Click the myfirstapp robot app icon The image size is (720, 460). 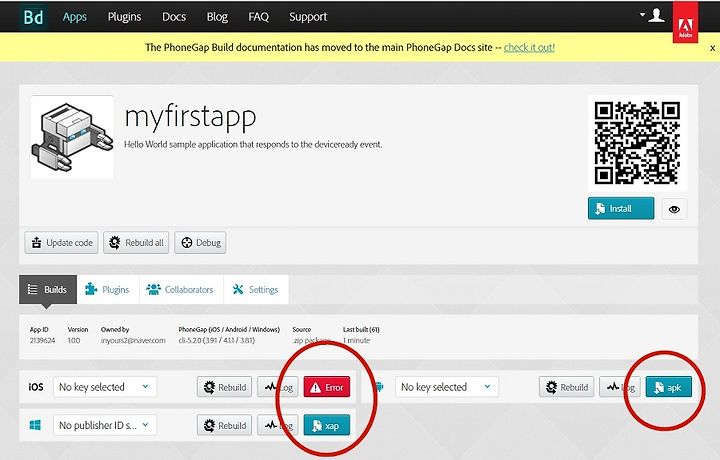click(72, 137)
